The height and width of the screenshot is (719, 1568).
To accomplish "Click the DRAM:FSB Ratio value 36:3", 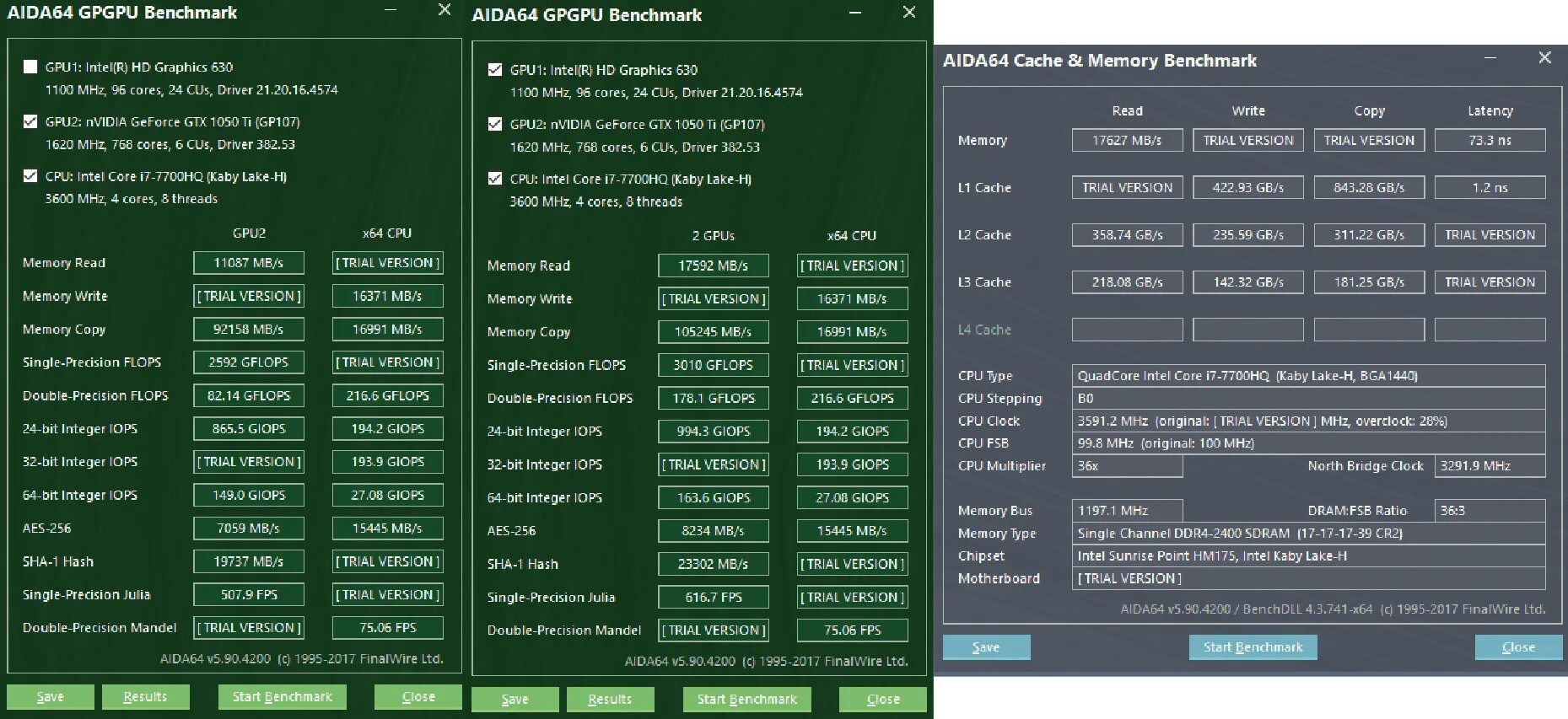I will 1490,510.
